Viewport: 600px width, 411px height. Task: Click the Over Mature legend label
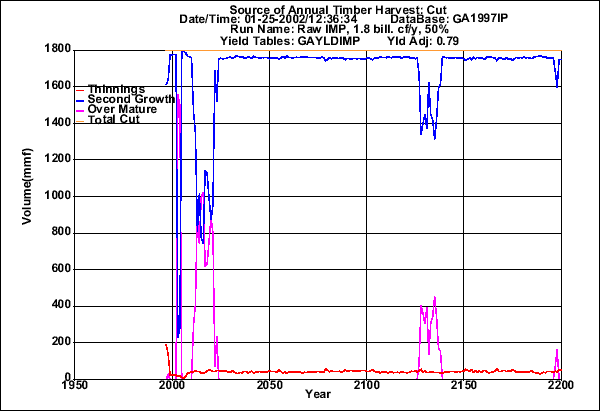[x=122, y=110]
